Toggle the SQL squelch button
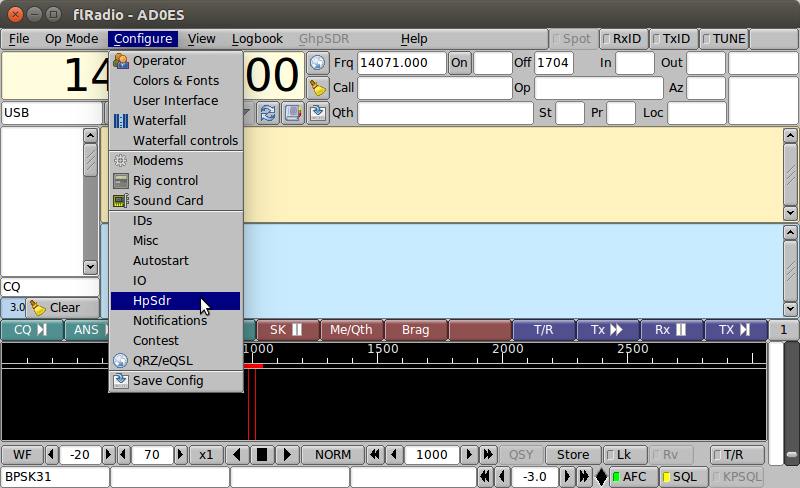This screenshot has width=800, height=488. point(682,477)
